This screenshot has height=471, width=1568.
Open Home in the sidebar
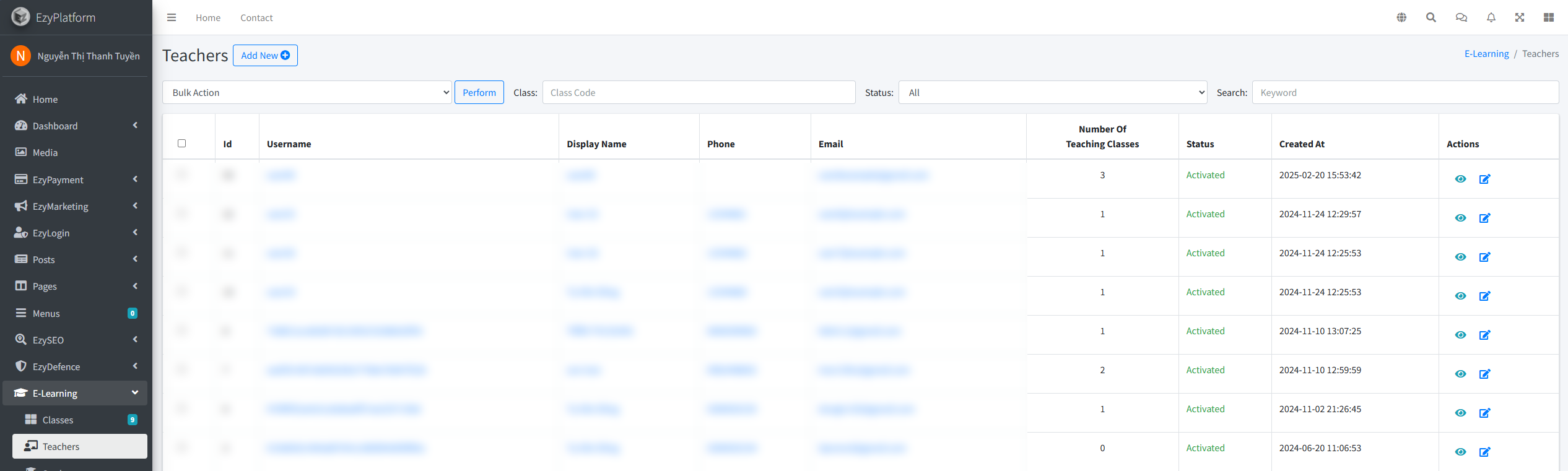[x=75, y=99]
